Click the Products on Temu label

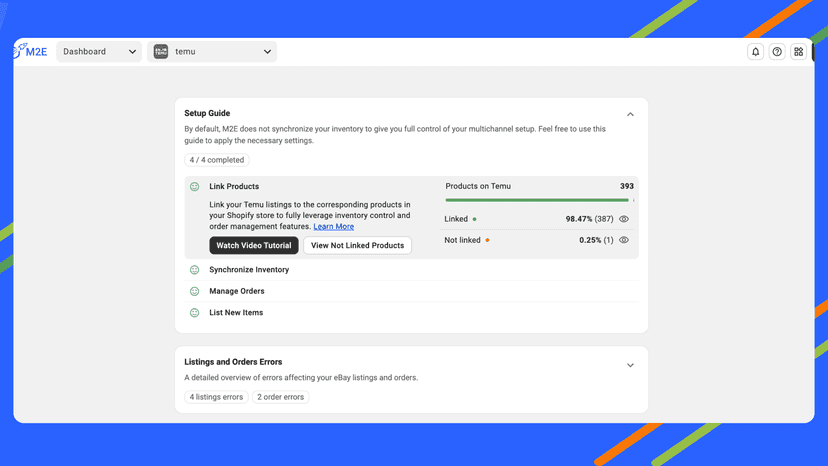478,186
